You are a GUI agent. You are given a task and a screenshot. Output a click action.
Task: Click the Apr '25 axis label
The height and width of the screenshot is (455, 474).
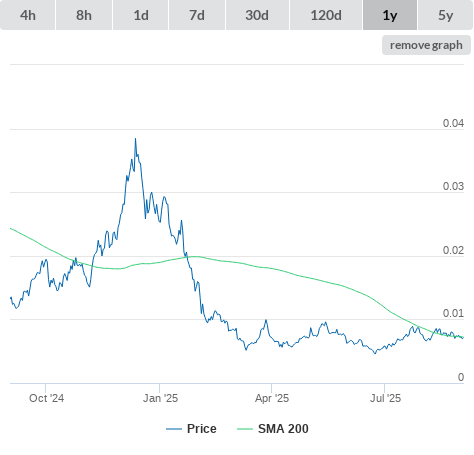272,398
